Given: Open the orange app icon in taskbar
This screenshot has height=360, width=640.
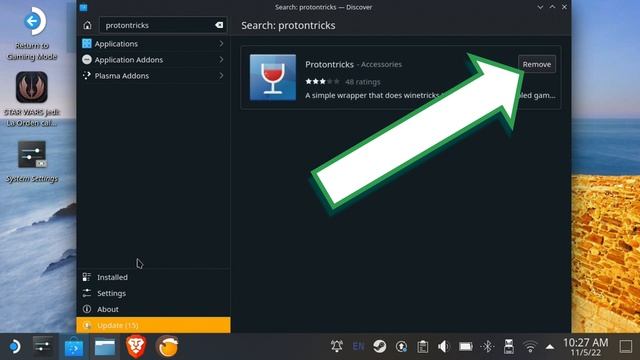Looking at the screenshot, I should [x=167, y=347].
